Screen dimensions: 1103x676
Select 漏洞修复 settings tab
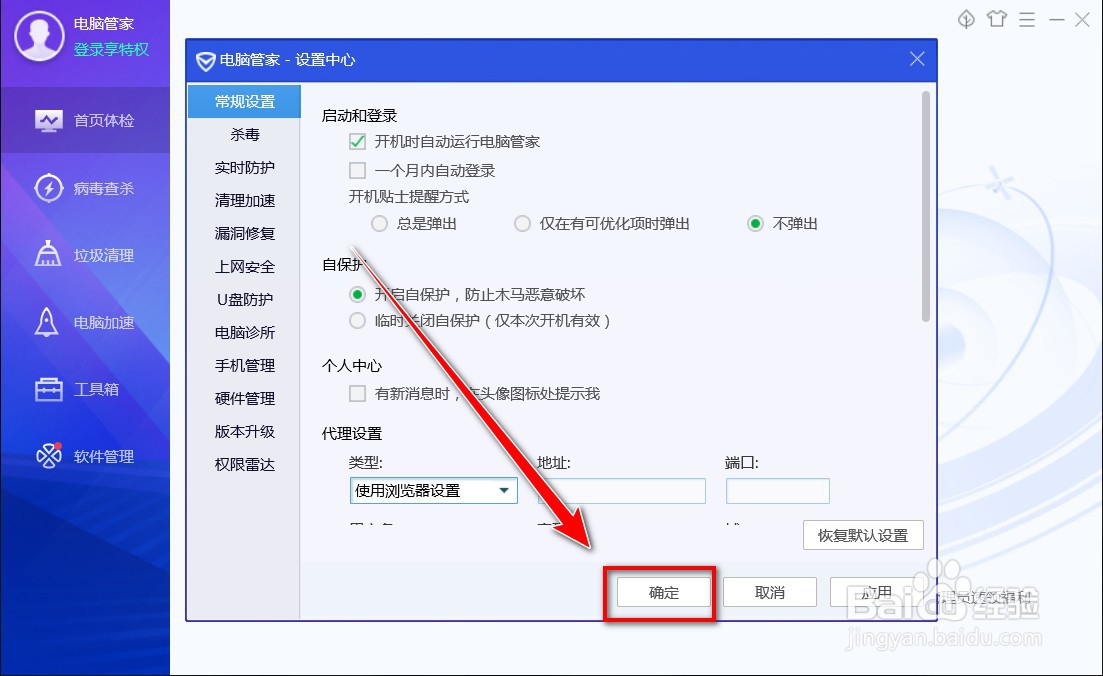point(244,234)
